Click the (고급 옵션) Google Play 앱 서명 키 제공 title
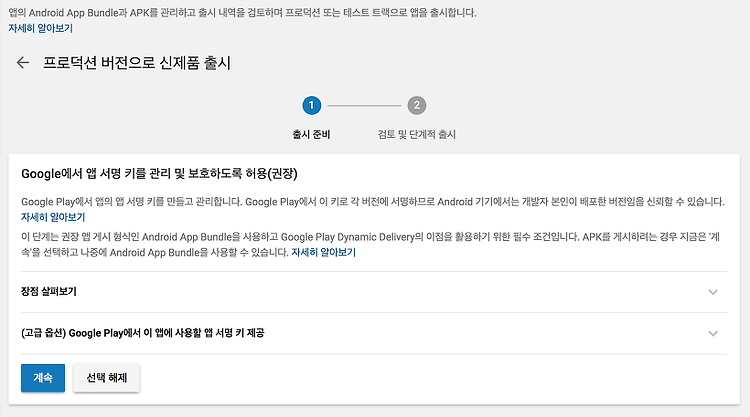This screenshot has height=417, width=750. click(x=143, y=333)
